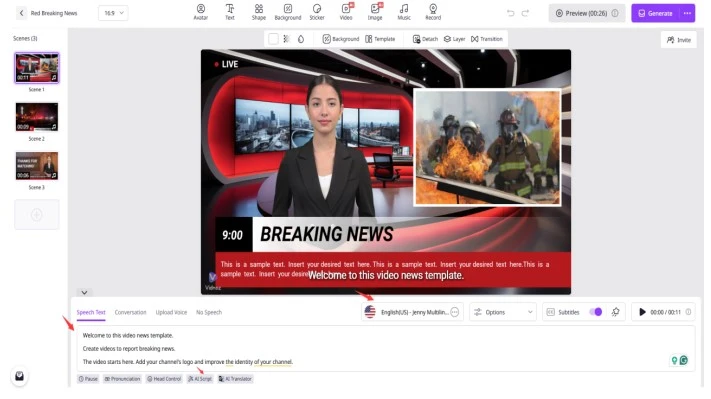The width and height of the screenshot is (711, 399).
Task: Open the Shape tool
Action: [258, 12]
